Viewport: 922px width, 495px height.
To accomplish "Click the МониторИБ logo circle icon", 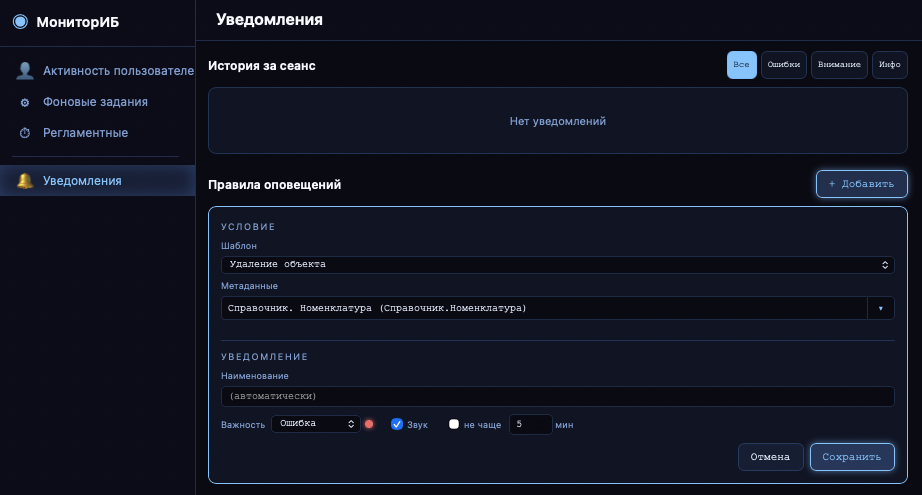I will point(21,22).
